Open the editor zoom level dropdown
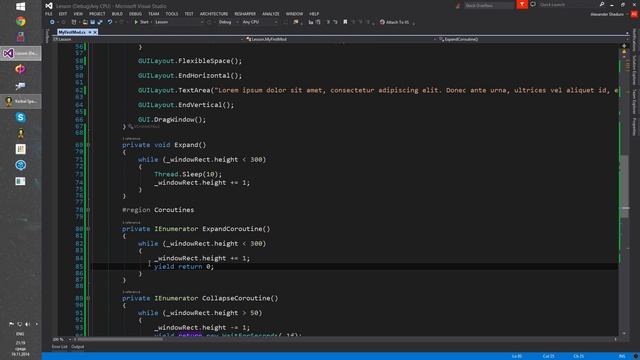The height and width of the screenshot is (360, 640). click(x=61, y=339)
